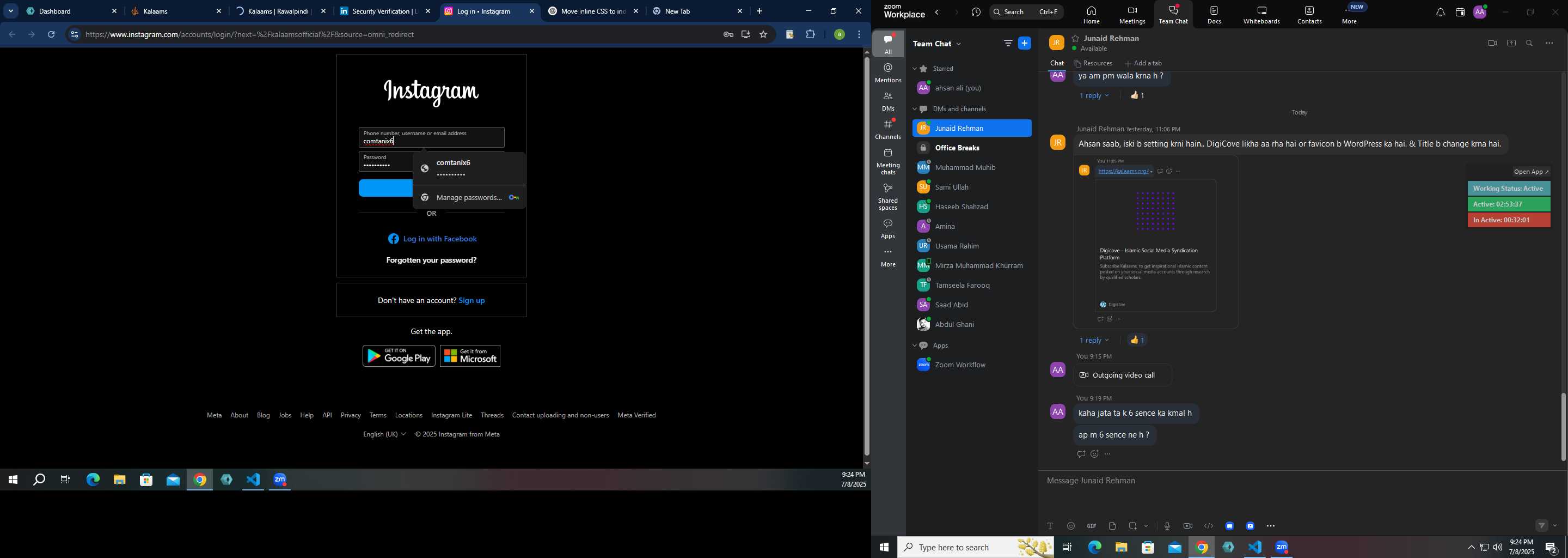The height and width of the screenshot is (558, 1568).
Task: Open the Channels section in Zoom sidebar
Action: coord(888,129)
